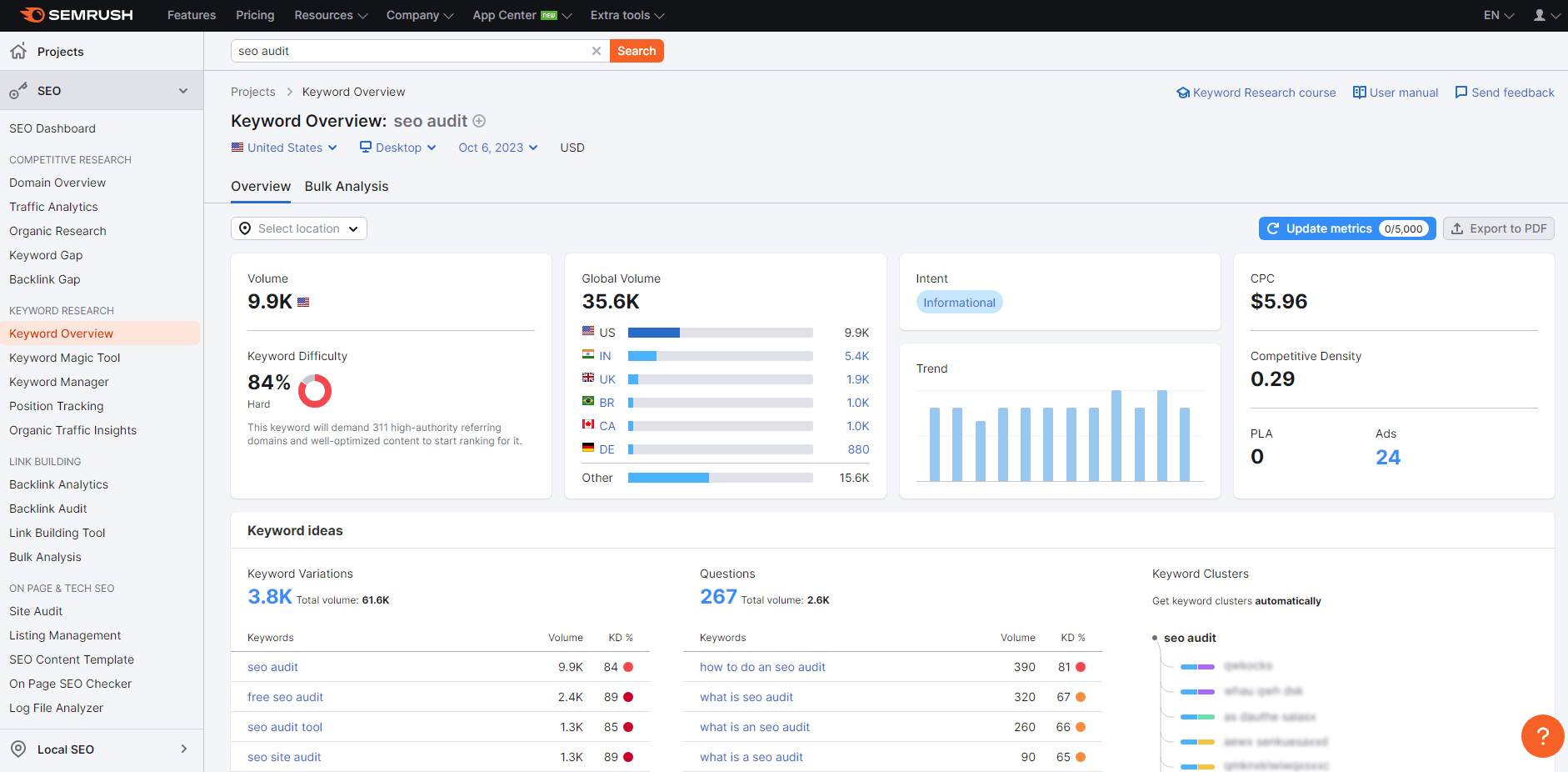Click the plus icon next to seo audit title
1568x772 pixels.
pyautogui.click(x=479, y=121)
